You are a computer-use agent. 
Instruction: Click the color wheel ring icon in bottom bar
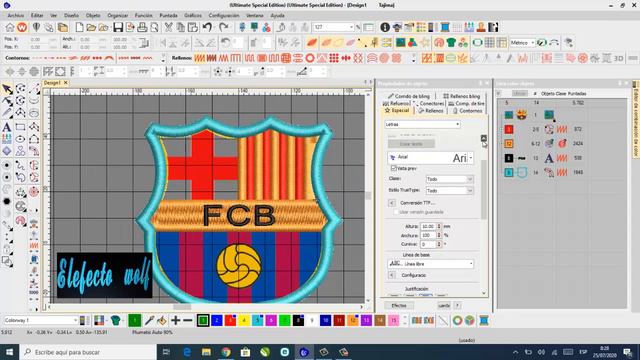[x=457, y=320]
